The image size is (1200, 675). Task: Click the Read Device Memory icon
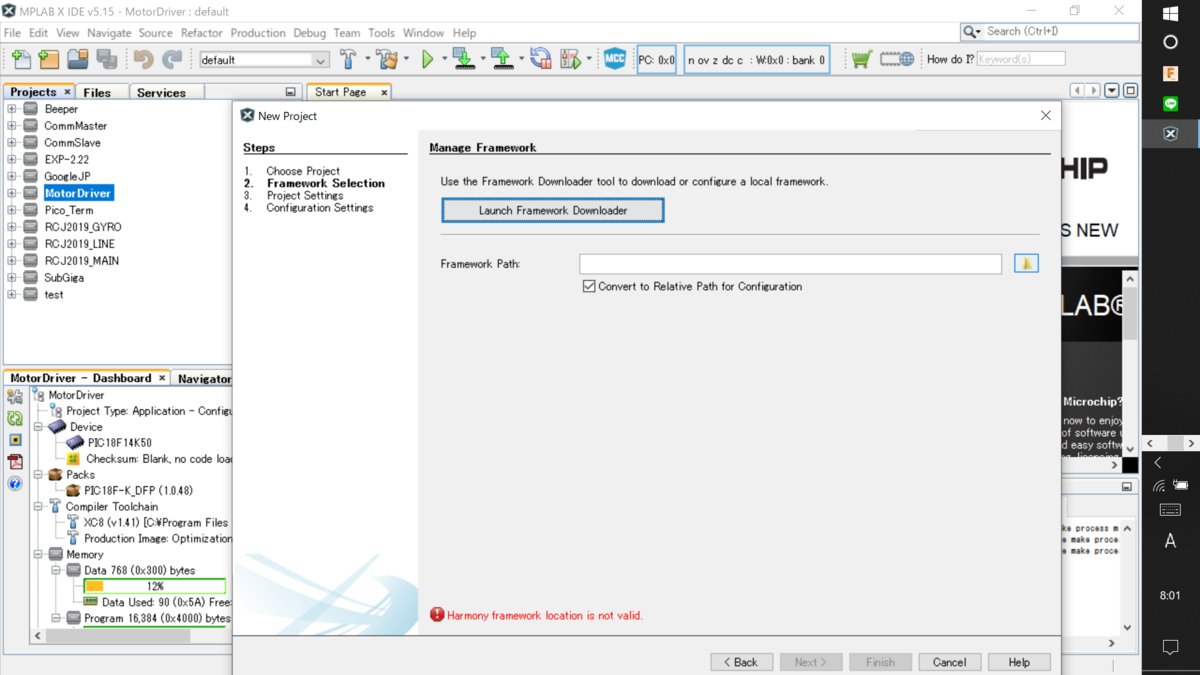[502, 60]
